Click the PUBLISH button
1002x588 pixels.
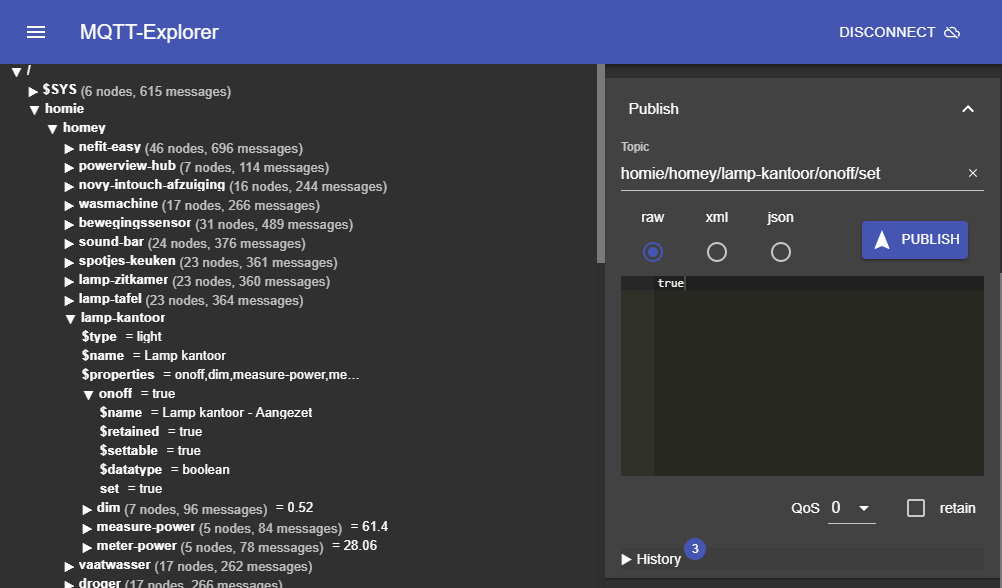[914, 240]
